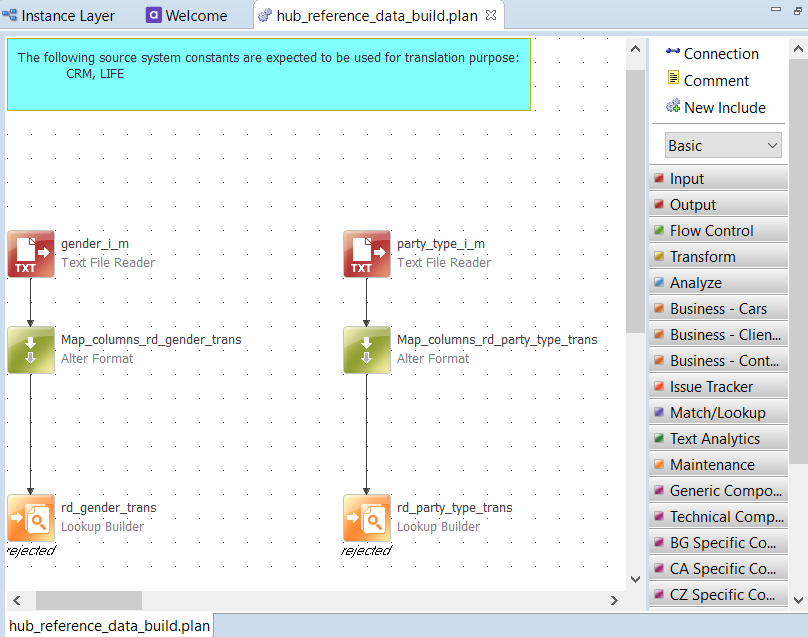808x637 pixels.
Task: Expand the Input palette drawer
Action: pyautogui.click(x=718, y=179)
